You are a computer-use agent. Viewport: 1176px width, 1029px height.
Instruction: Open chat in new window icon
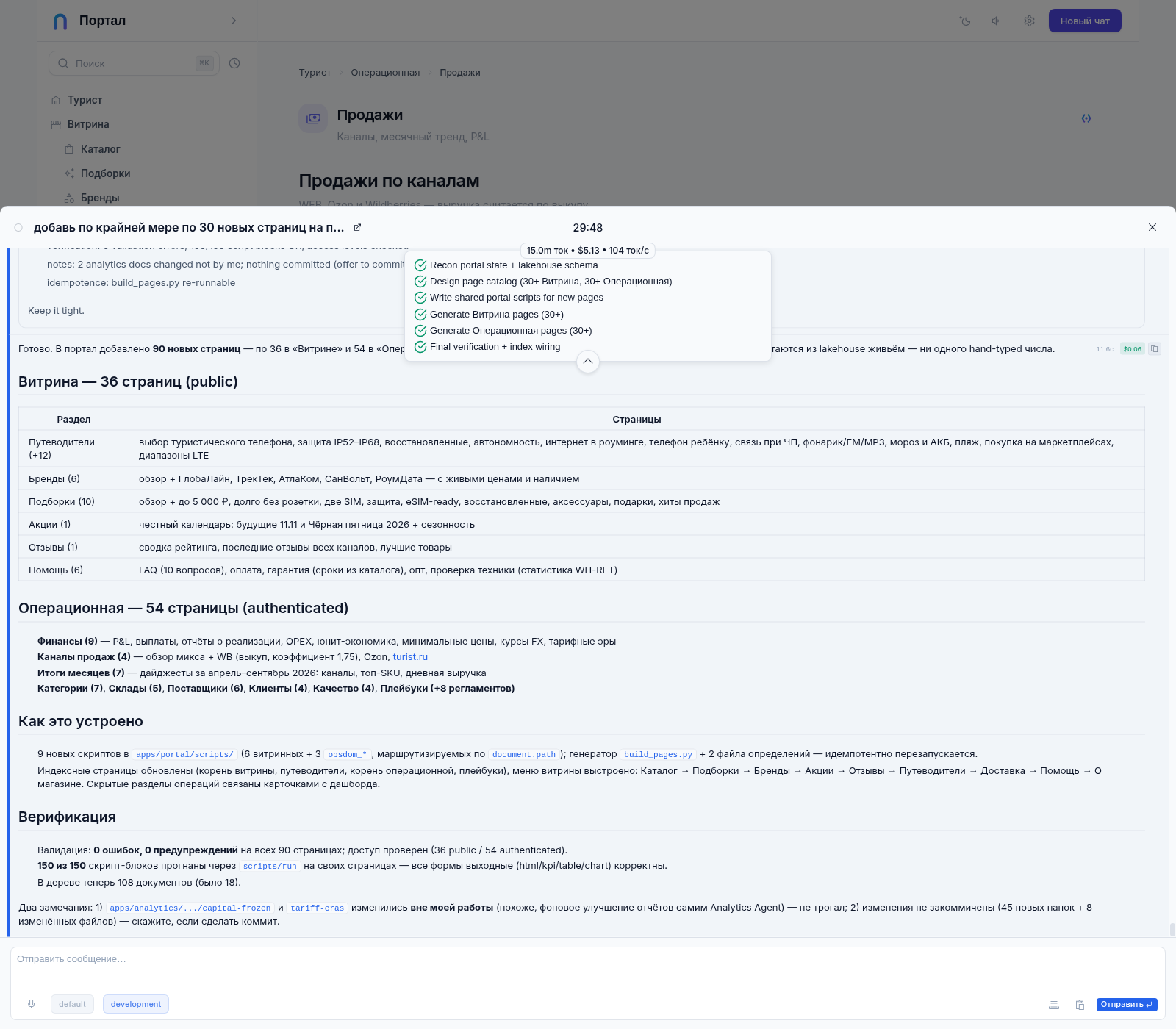pyautogui.click(x=357, y=228)
